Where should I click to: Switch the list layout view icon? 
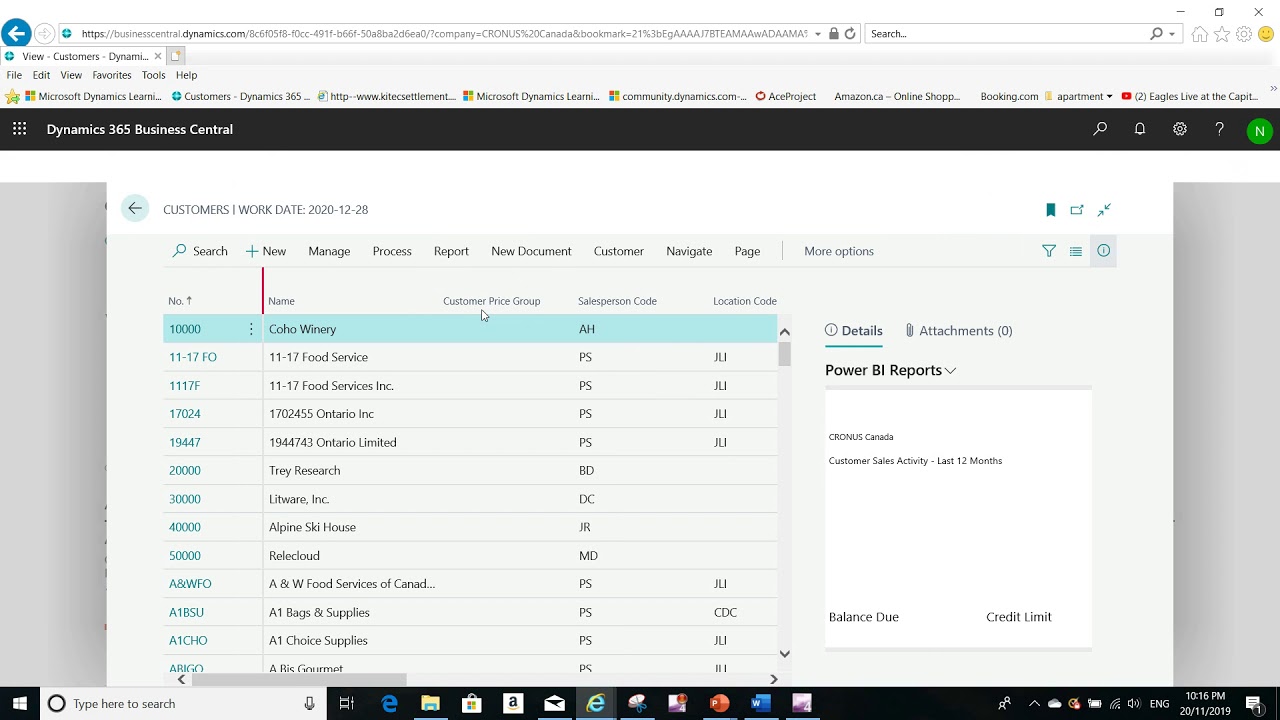[x=1076, y=251]
